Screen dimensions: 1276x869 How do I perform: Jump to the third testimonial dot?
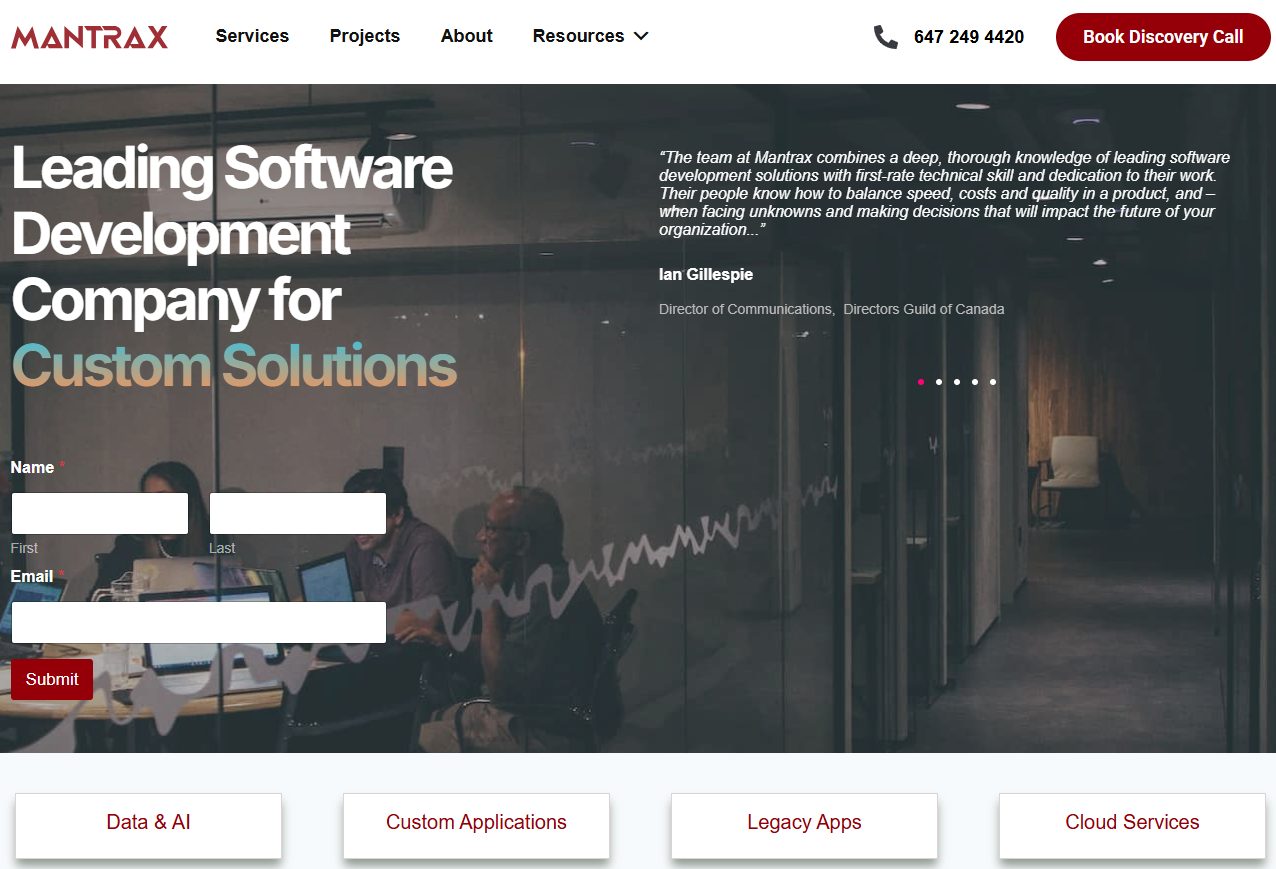tap(957, 382)
